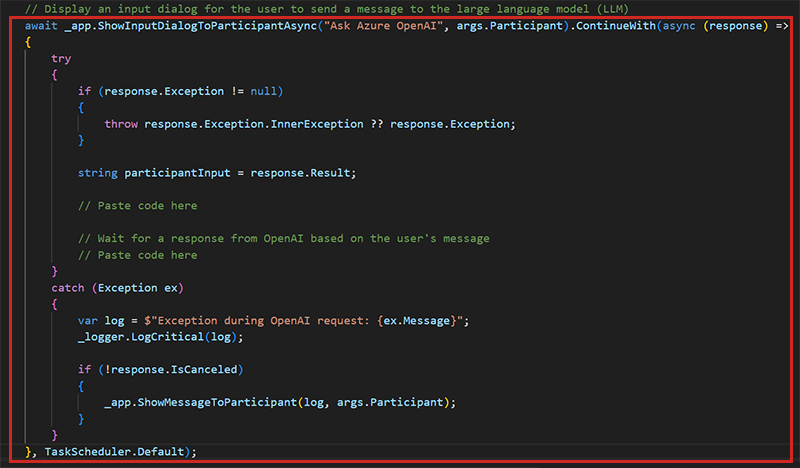Click the 'string' type keyword
Screen dimensions: 800x468
click(x=97, y=173)
